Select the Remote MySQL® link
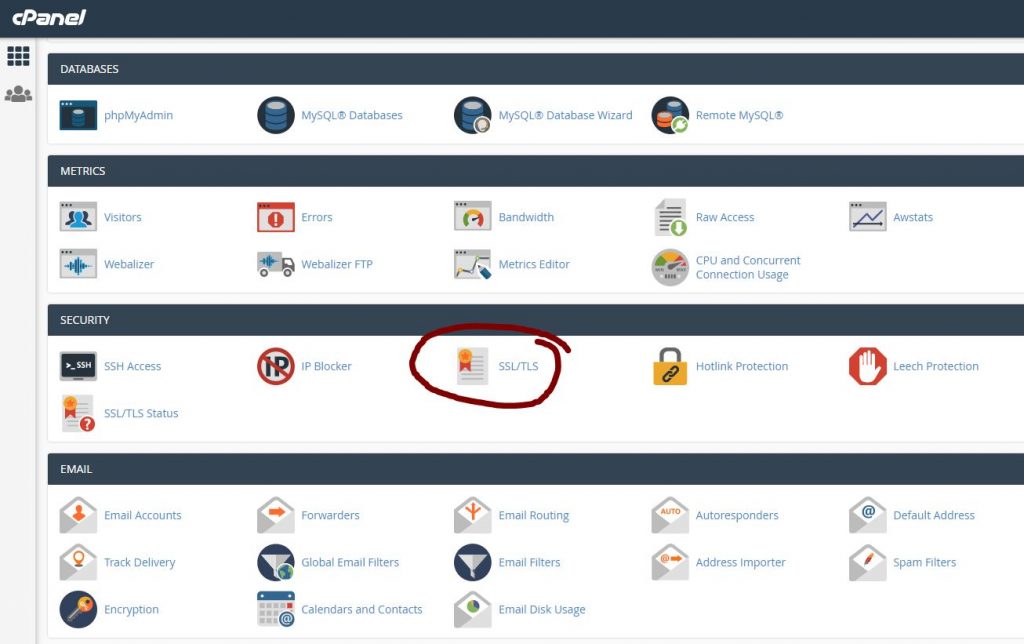1024x644 pixels. [x=739, y=116]
